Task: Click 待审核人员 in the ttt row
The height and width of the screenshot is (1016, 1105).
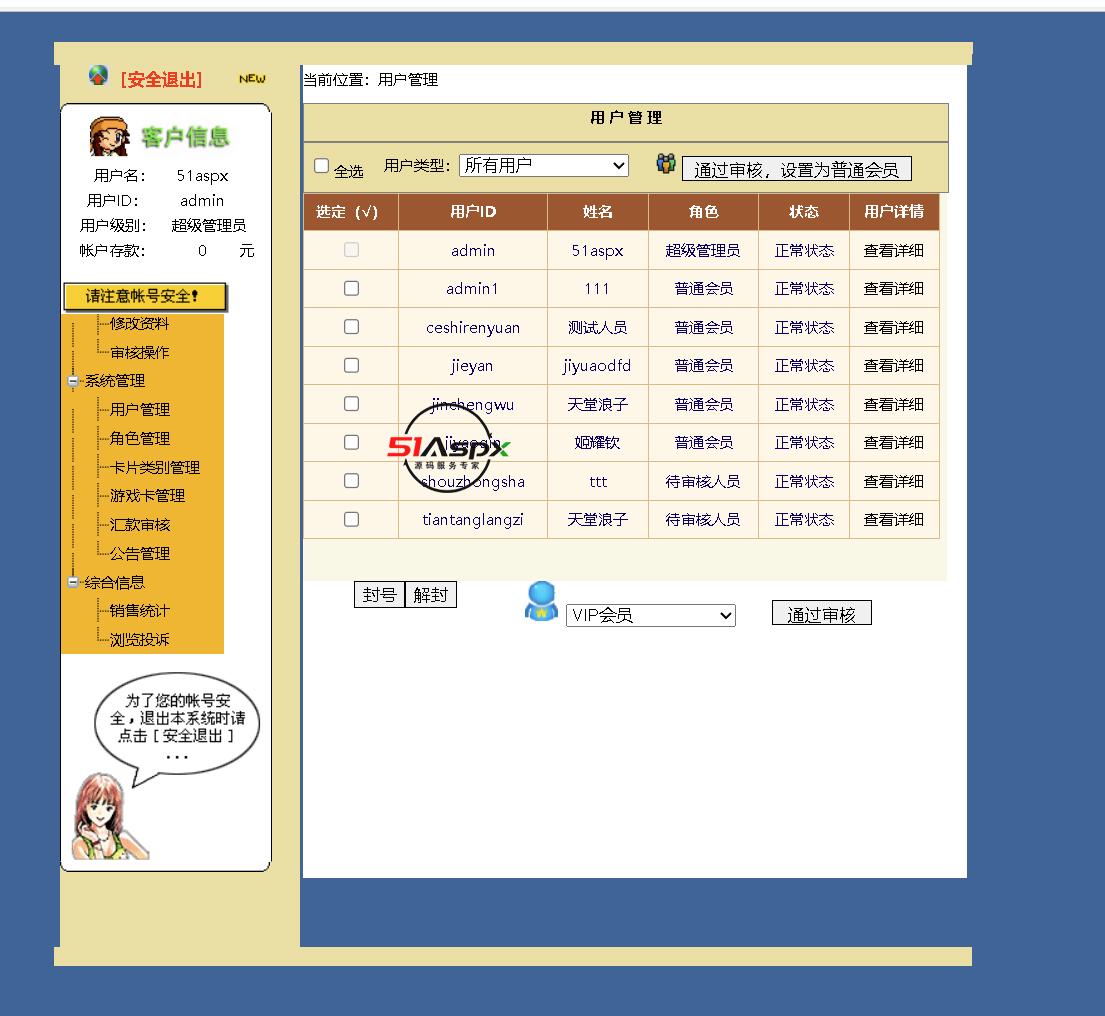Action: 703,481
